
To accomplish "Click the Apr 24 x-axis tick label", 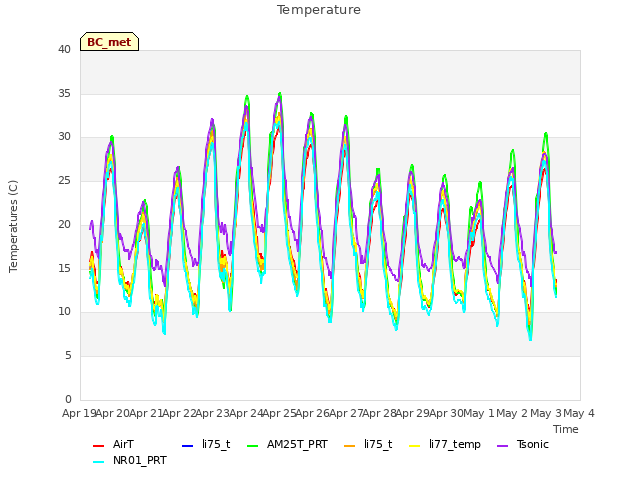I will 246,413.
